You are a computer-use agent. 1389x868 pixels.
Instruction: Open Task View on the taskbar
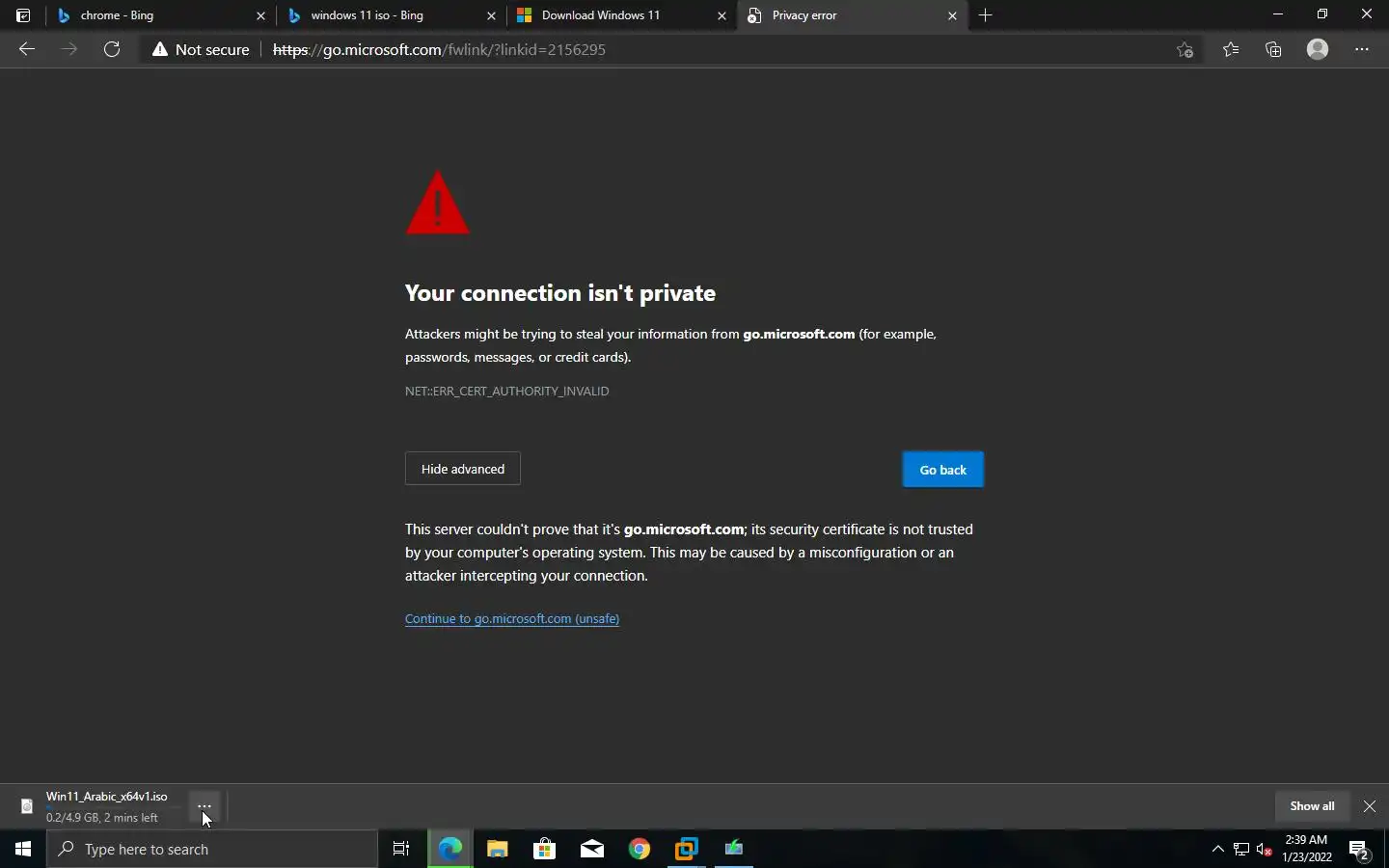pyautogui.click(x=401, y=850)
